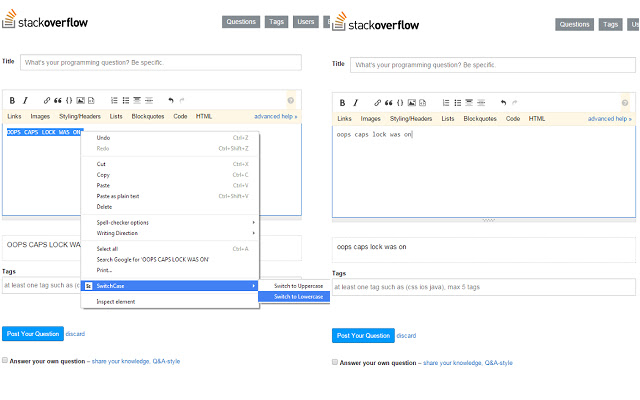This screenshot has height=400, width=640.
Task: Choose 'Switch to Lowercase' in submenu
Action: pos(298,296)
